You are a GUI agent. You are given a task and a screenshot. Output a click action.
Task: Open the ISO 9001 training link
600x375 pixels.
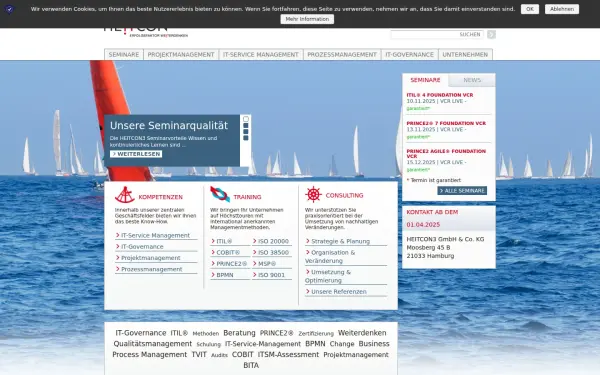point(272,275)
